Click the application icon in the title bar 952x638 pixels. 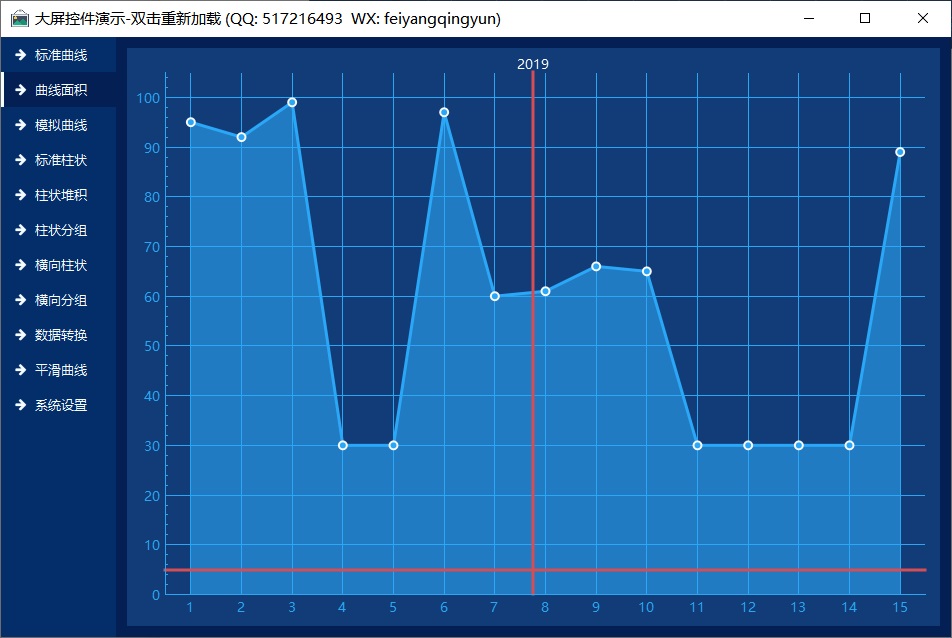coord(19,19)
